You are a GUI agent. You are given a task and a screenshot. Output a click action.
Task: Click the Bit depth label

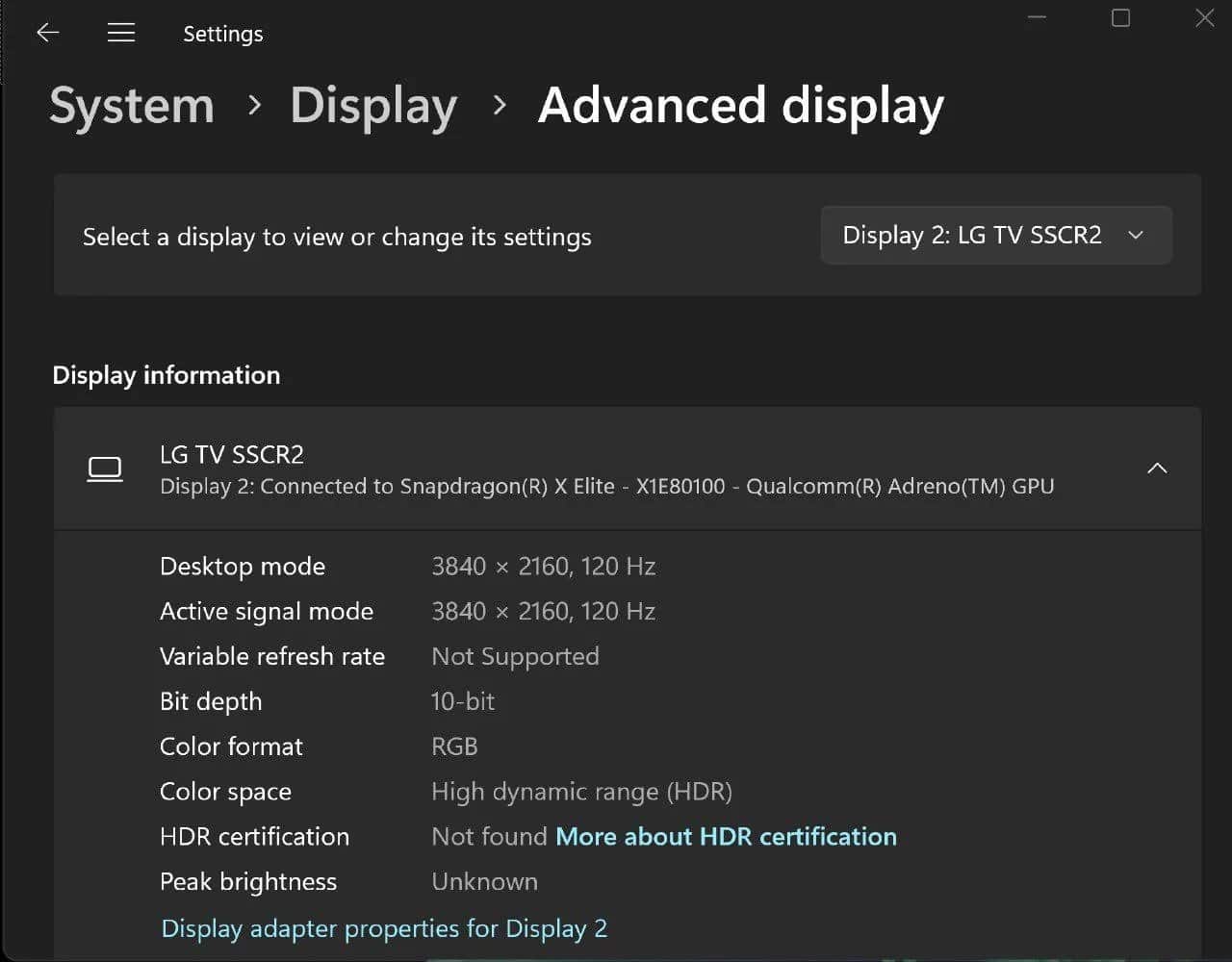point(211,701)
